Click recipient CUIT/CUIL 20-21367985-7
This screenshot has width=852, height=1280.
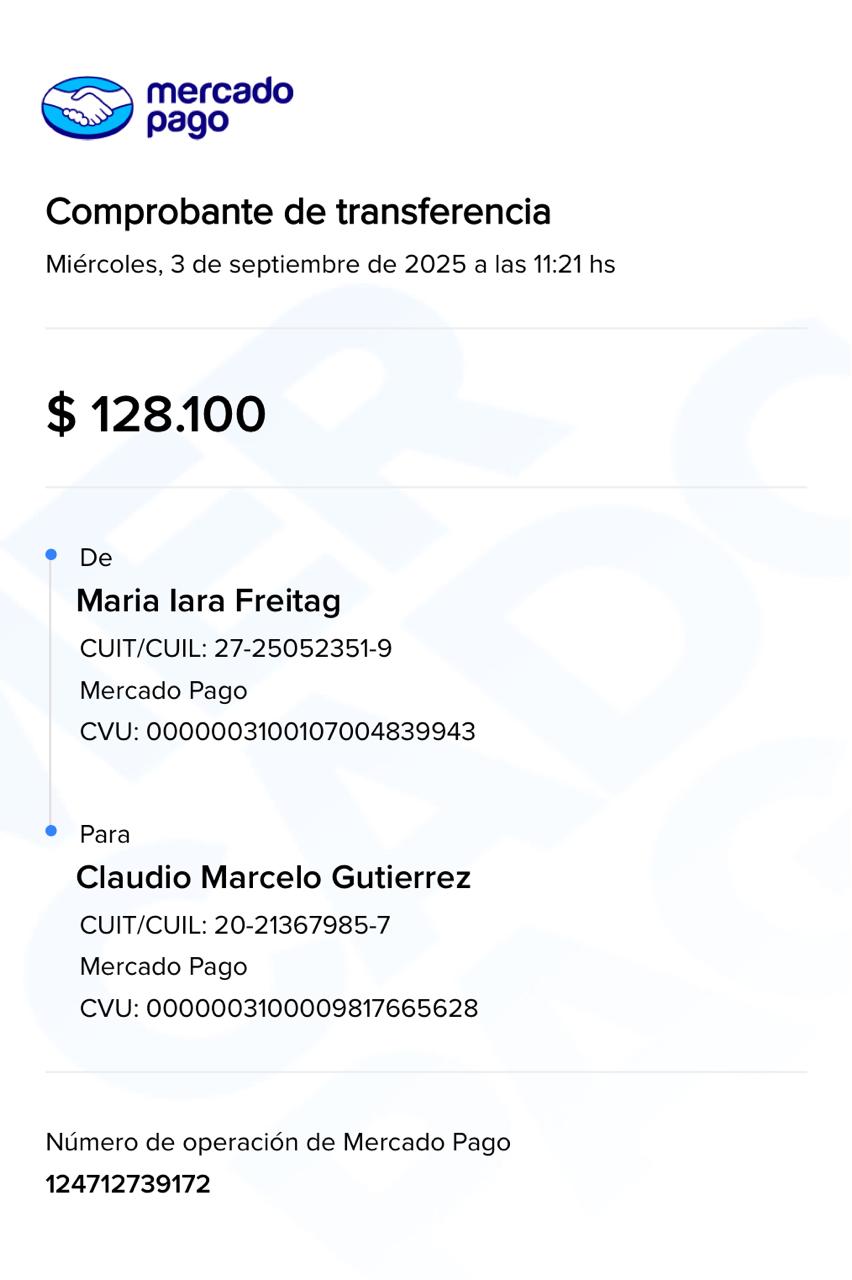pos(235,926)
